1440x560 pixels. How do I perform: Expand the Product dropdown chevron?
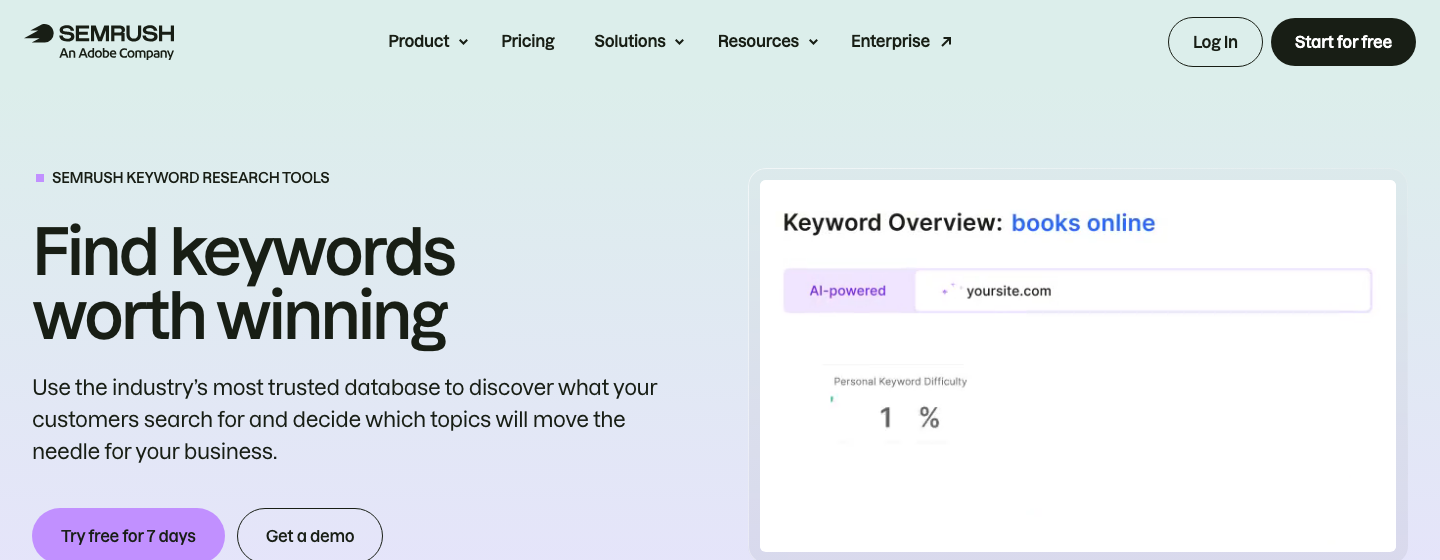pos(463,42)
